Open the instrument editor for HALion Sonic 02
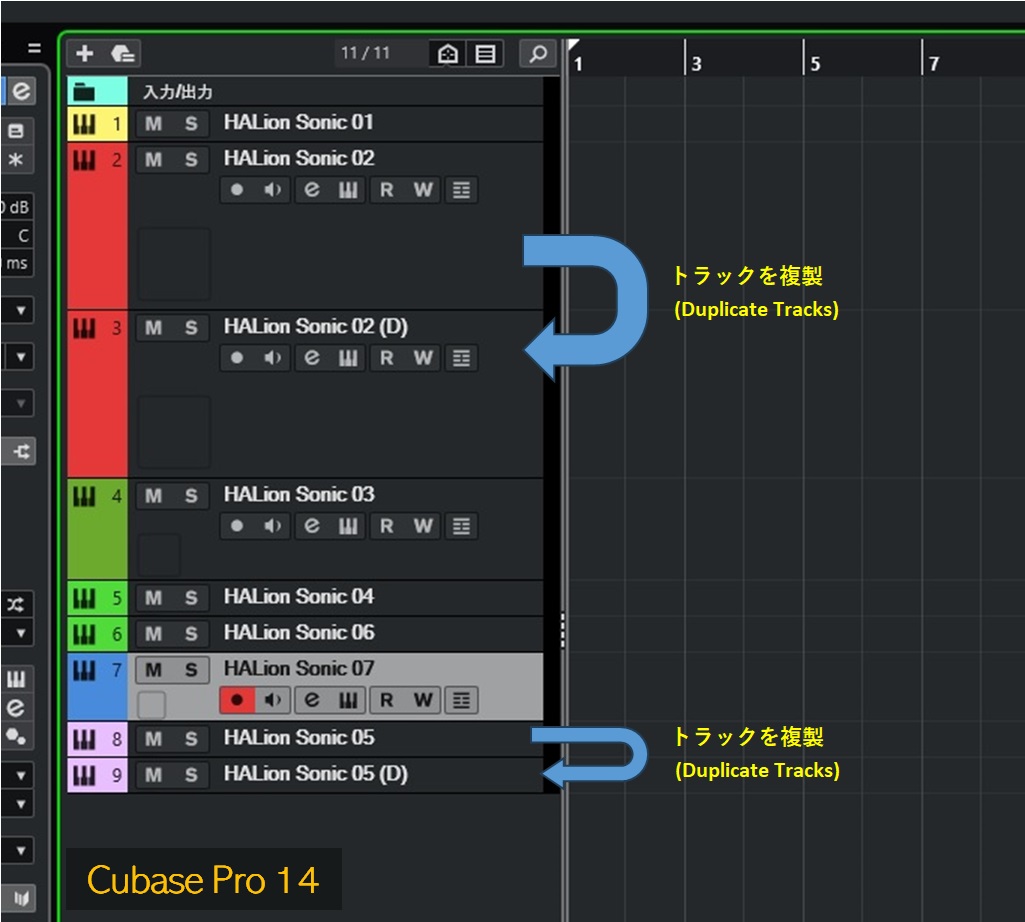1025x922 pixels. click(348, 190)
